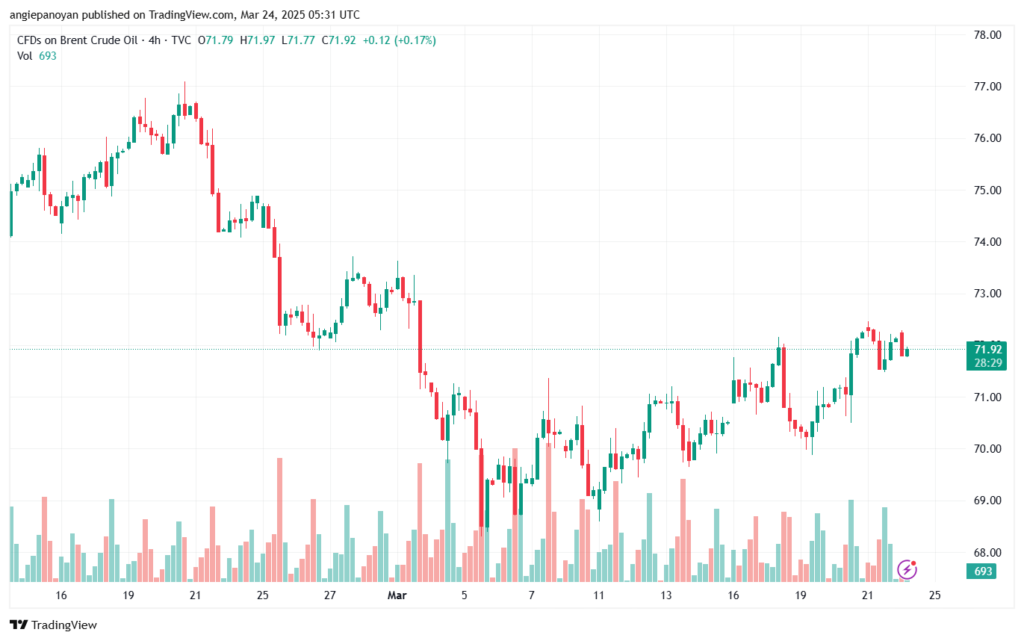Click the purple lightning bolt event icon
The image size is (1024, 641).
pyautogui.click(x=908, y=569)
